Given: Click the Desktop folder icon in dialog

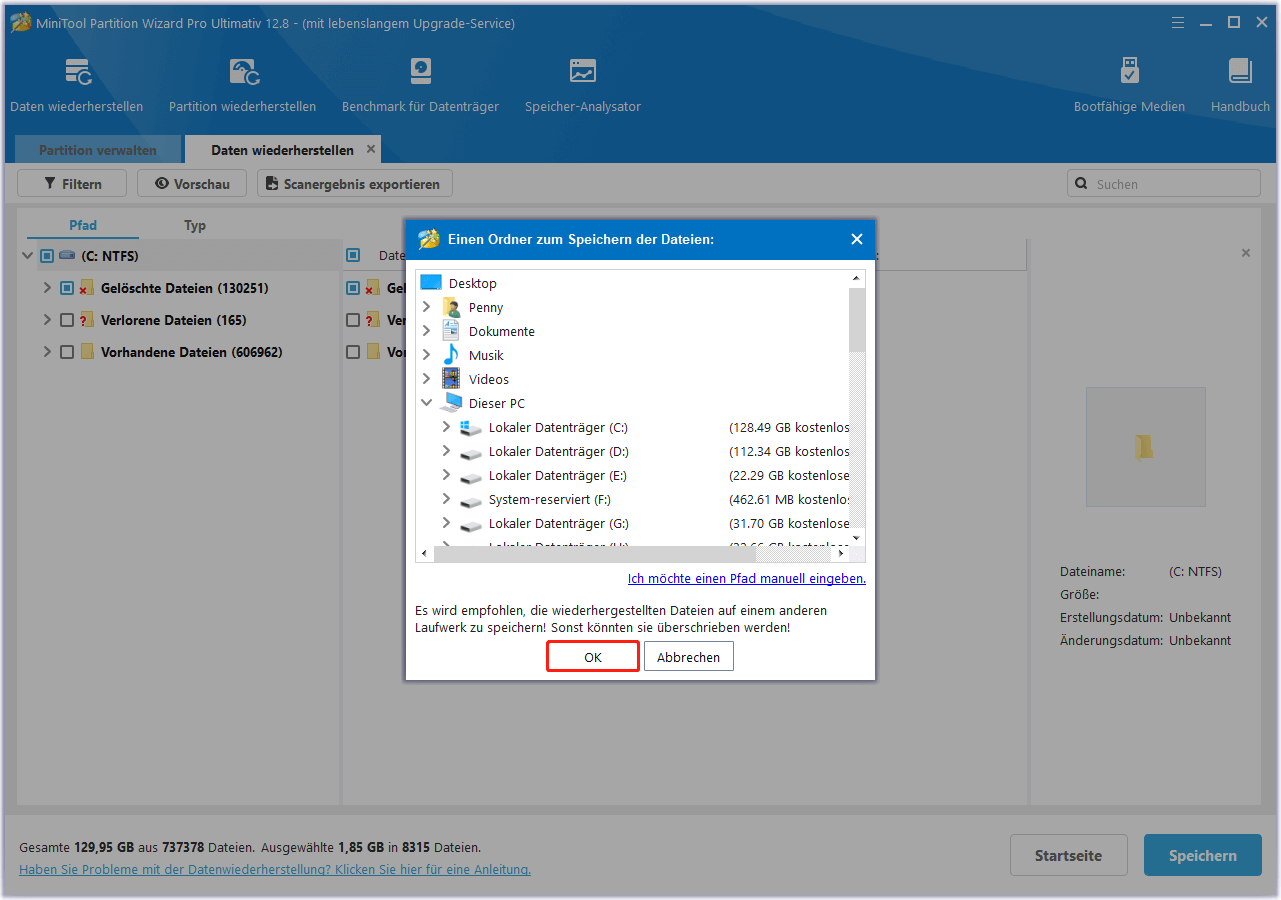Looking at the screenshot, I should pos(431,283).
